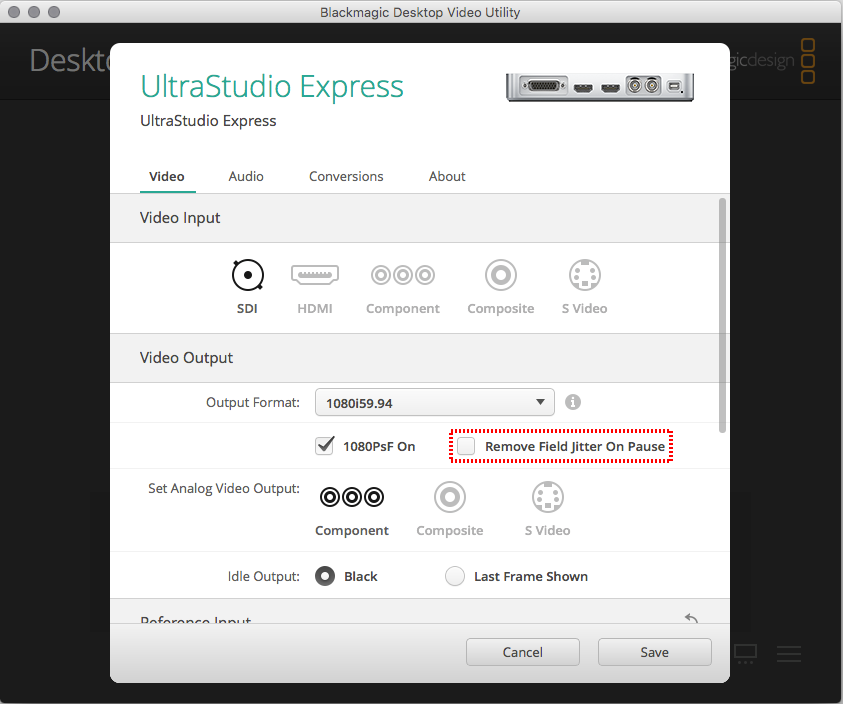The width and height of the screenshot is (863, 724).
Task: Click the red window close button
Action: pyautogui.click(x=14, y=12)
